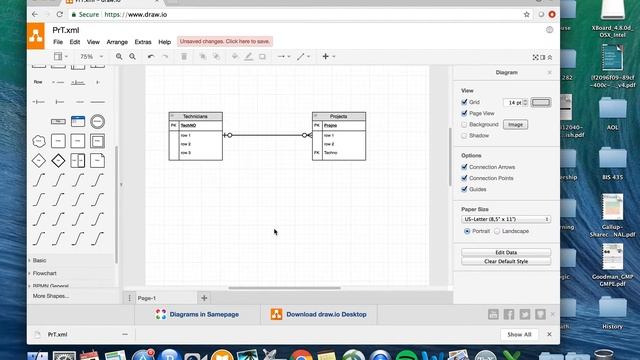Click the To Front toolbar icon
640x360 pixels.
pyautogui.click(x=203, y=56)
